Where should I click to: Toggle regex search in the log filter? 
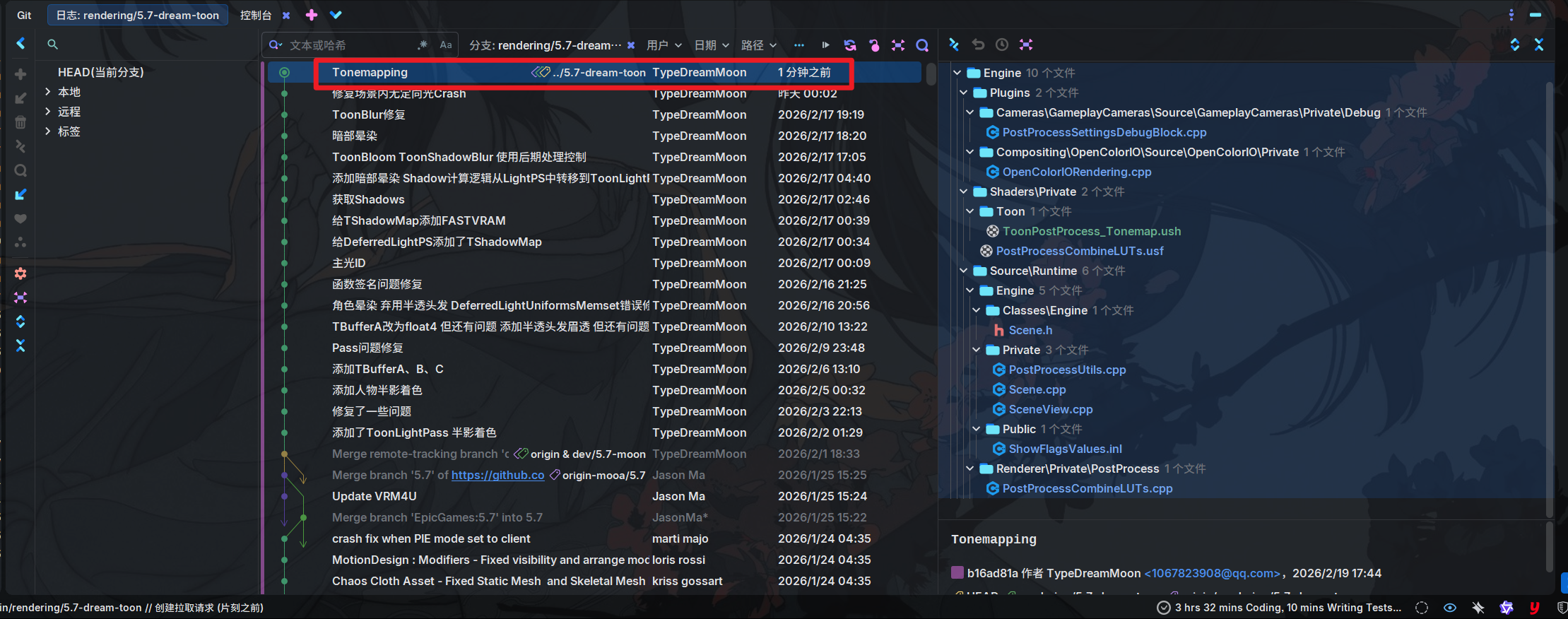pos(423,45)
